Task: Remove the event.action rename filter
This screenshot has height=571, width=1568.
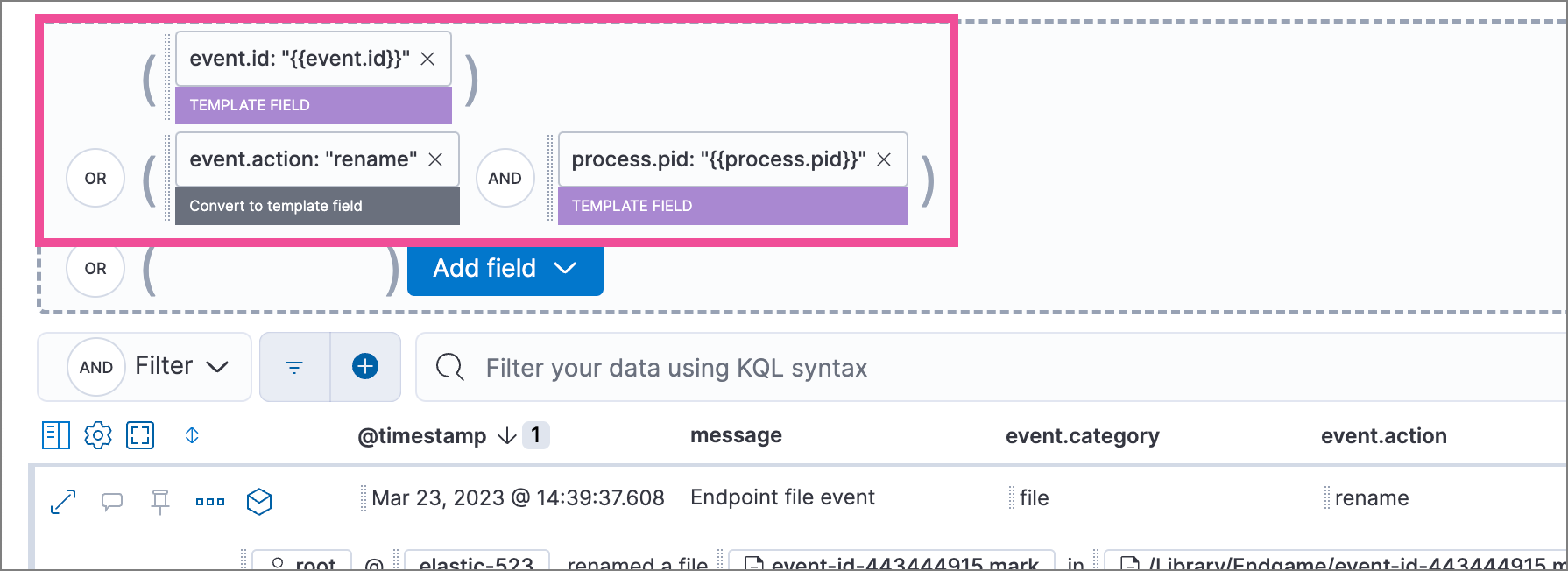Action: pyautogui.click(x=435, y=159)
